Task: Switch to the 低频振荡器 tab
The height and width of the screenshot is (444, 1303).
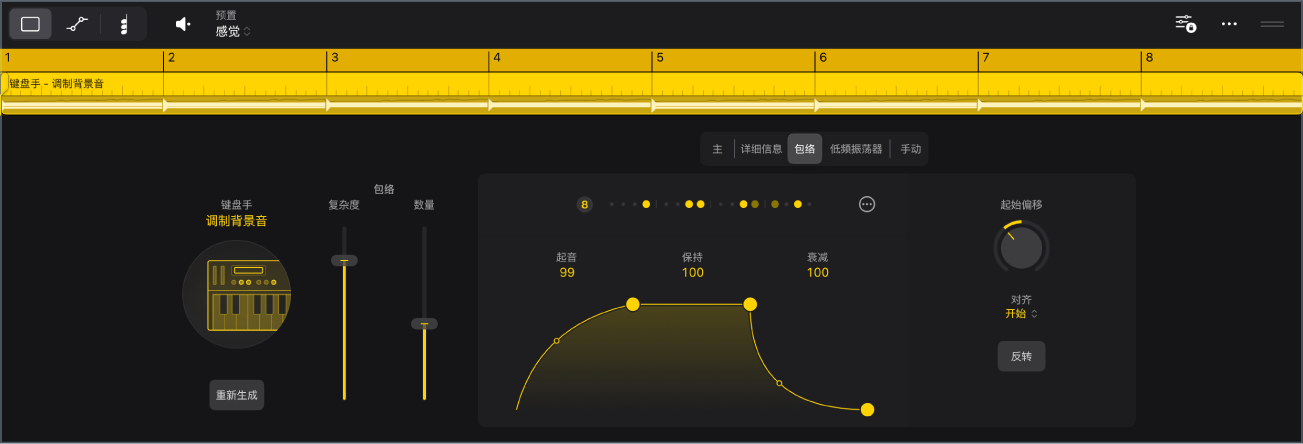Action: (x=856, y=149)
